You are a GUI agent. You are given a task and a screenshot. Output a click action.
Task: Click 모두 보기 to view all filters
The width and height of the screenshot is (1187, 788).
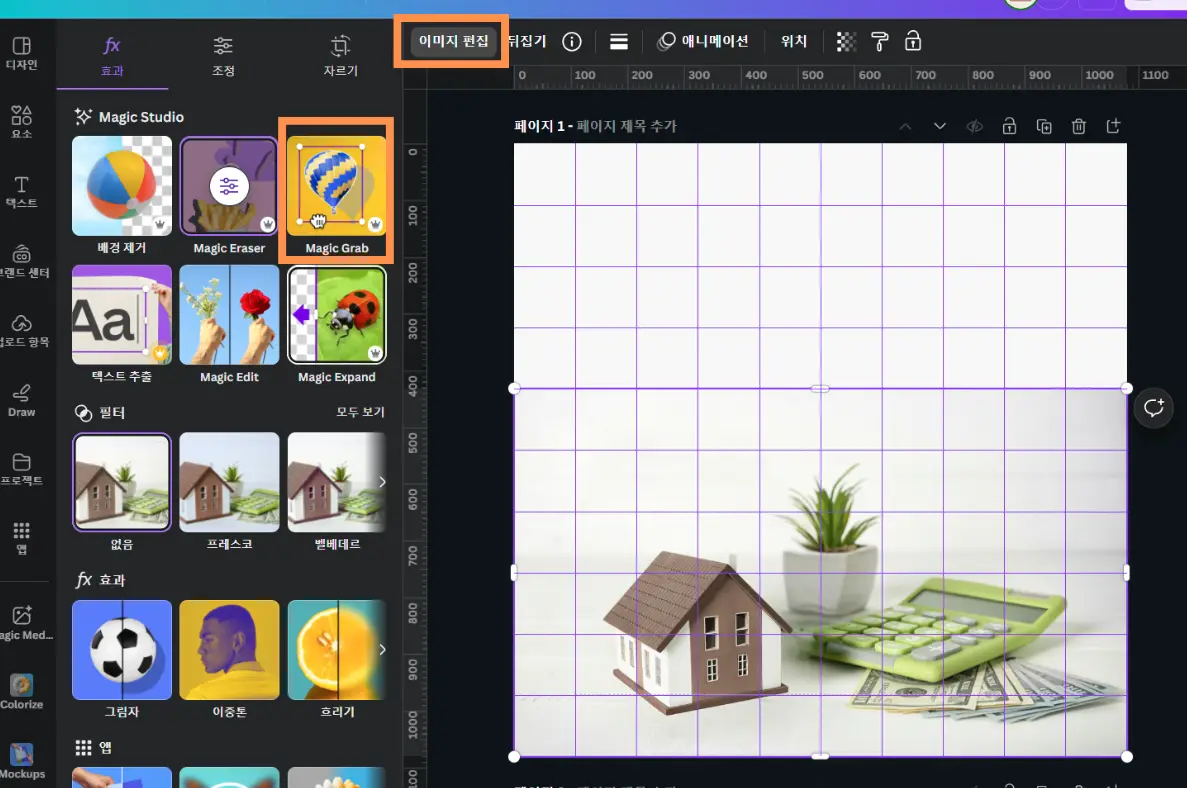click(x=360, y=412)
